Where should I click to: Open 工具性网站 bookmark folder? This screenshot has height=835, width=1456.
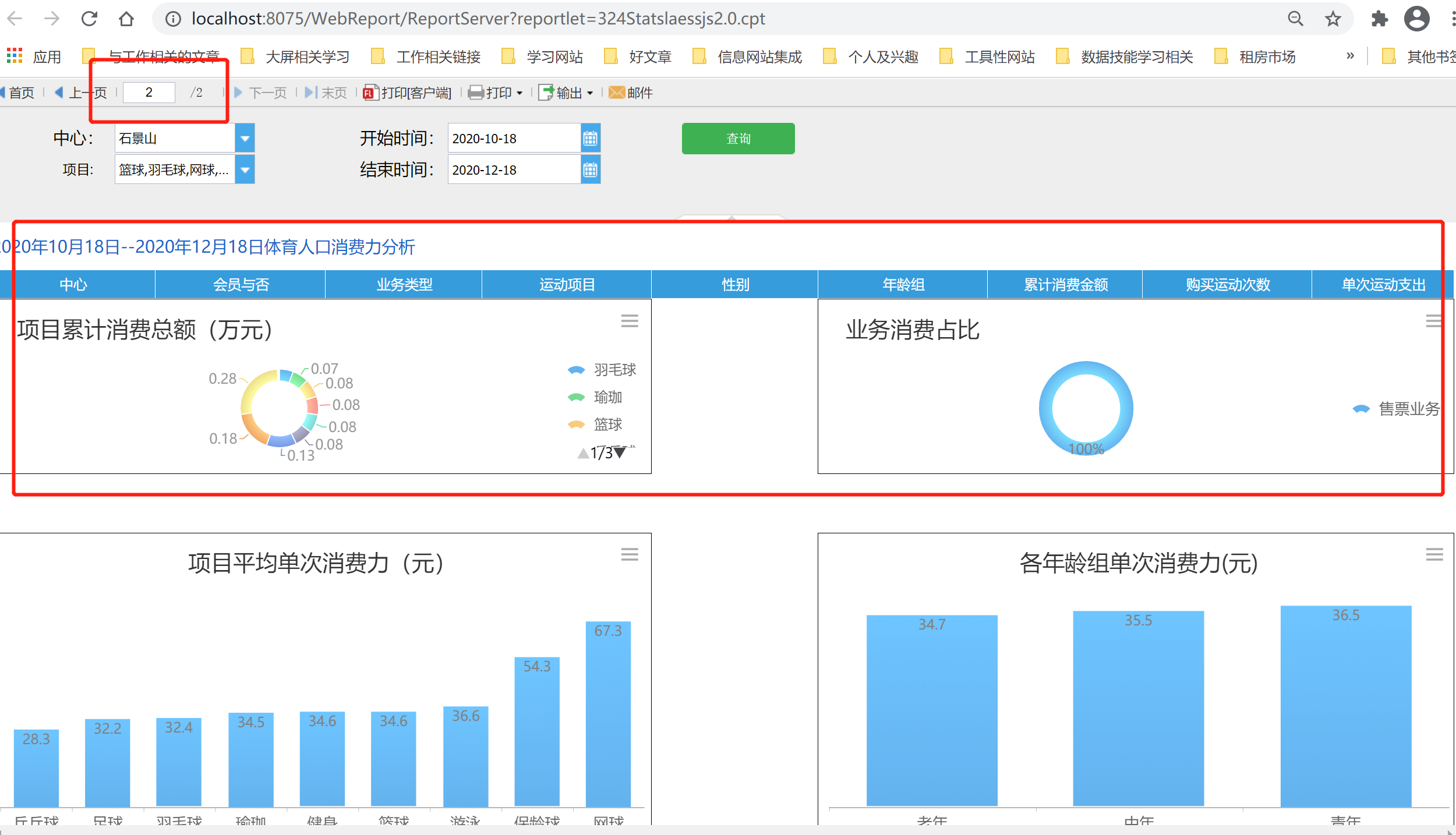point(987,56)
